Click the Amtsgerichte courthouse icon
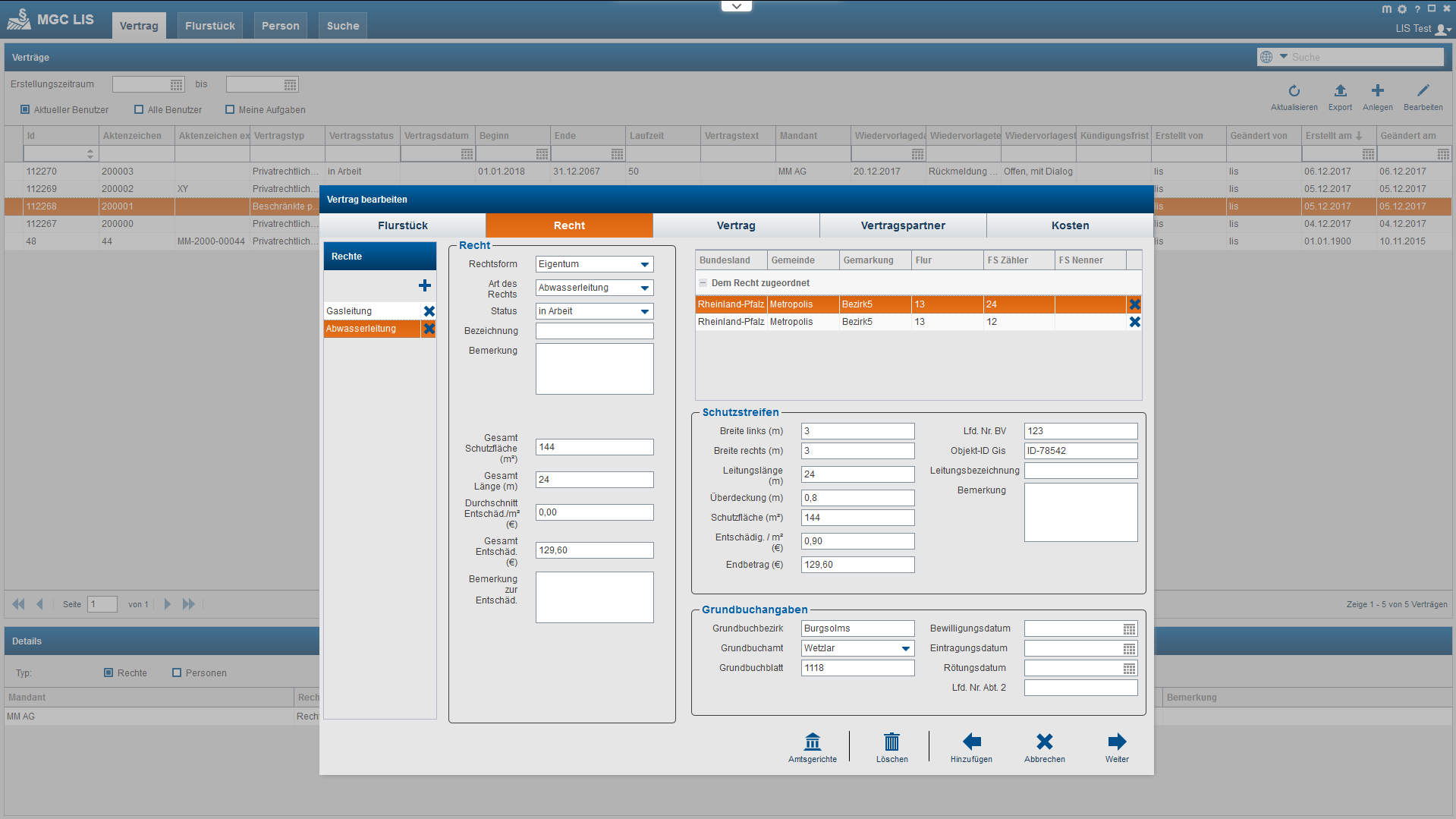 [x=812, y=742]
